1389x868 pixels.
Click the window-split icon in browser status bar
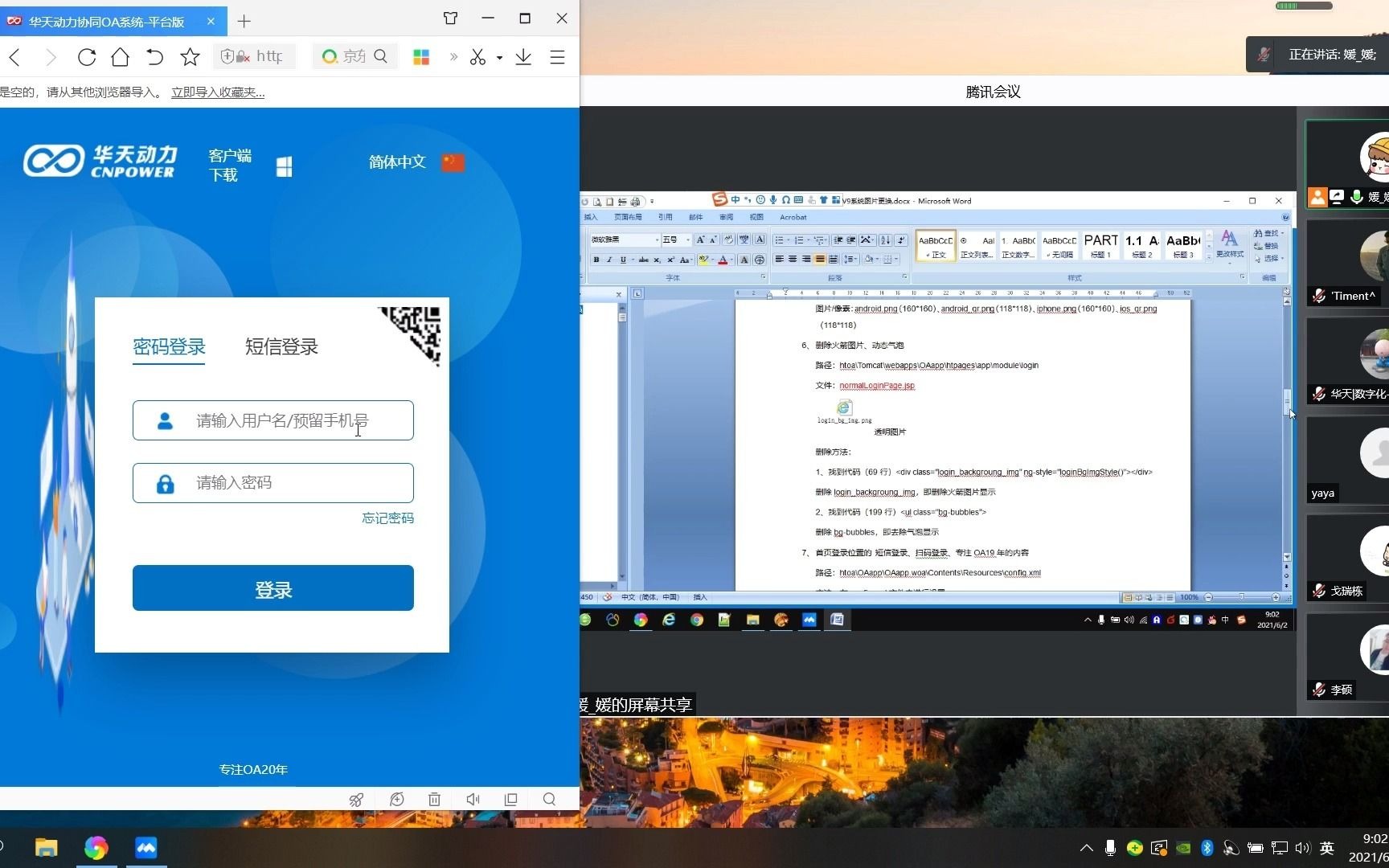(510, 800)
